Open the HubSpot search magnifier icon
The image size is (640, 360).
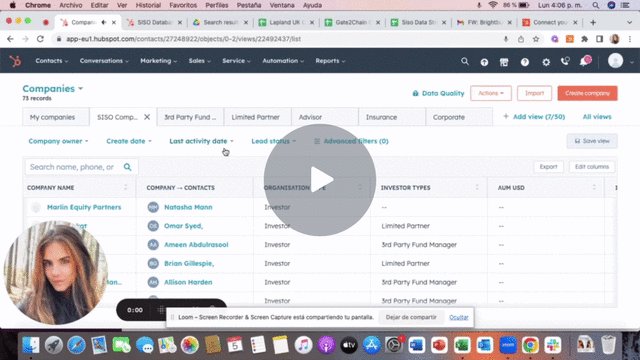[x=464, y=61]
